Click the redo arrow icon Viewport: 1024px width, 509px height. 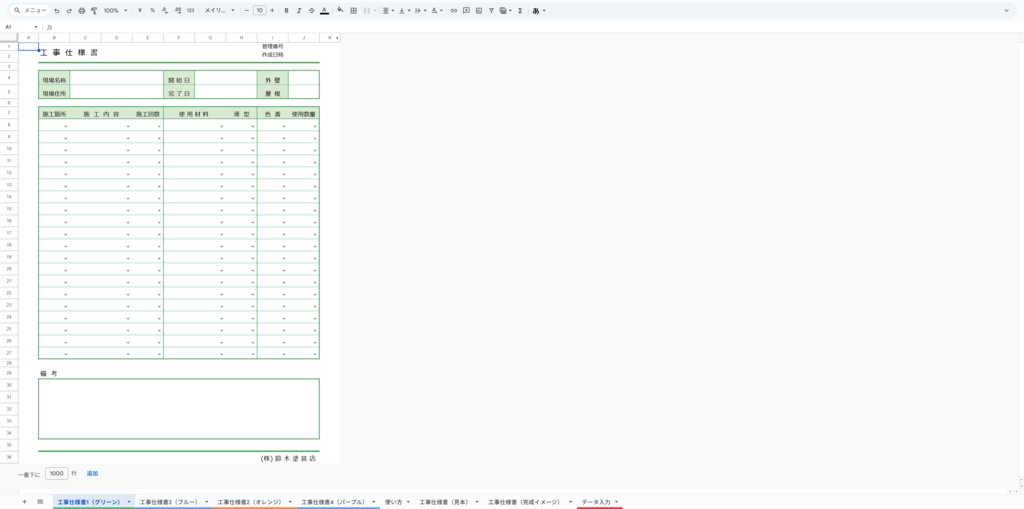(69, 10)
